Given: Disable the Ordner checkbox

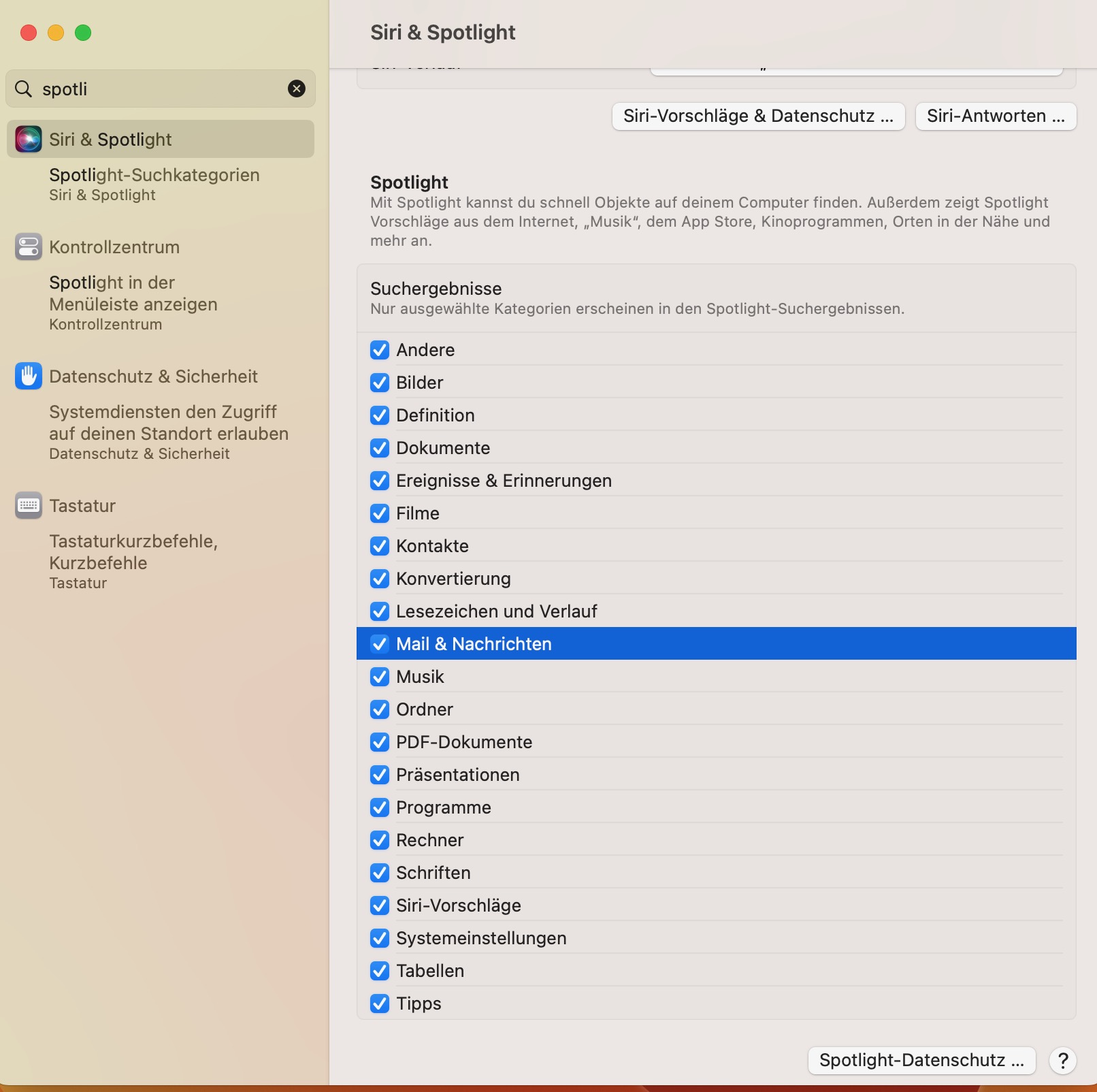Looking at the screenshot, I should point(380,709).
